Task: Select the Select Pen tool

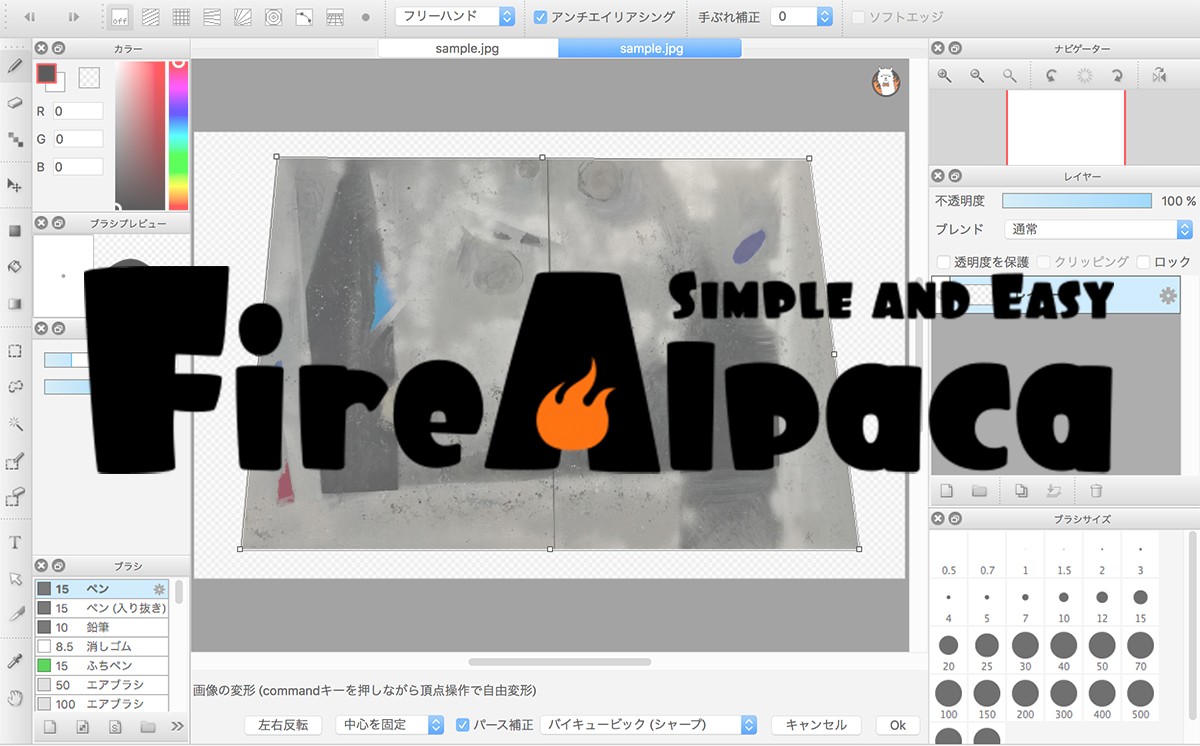Action: 15,461
